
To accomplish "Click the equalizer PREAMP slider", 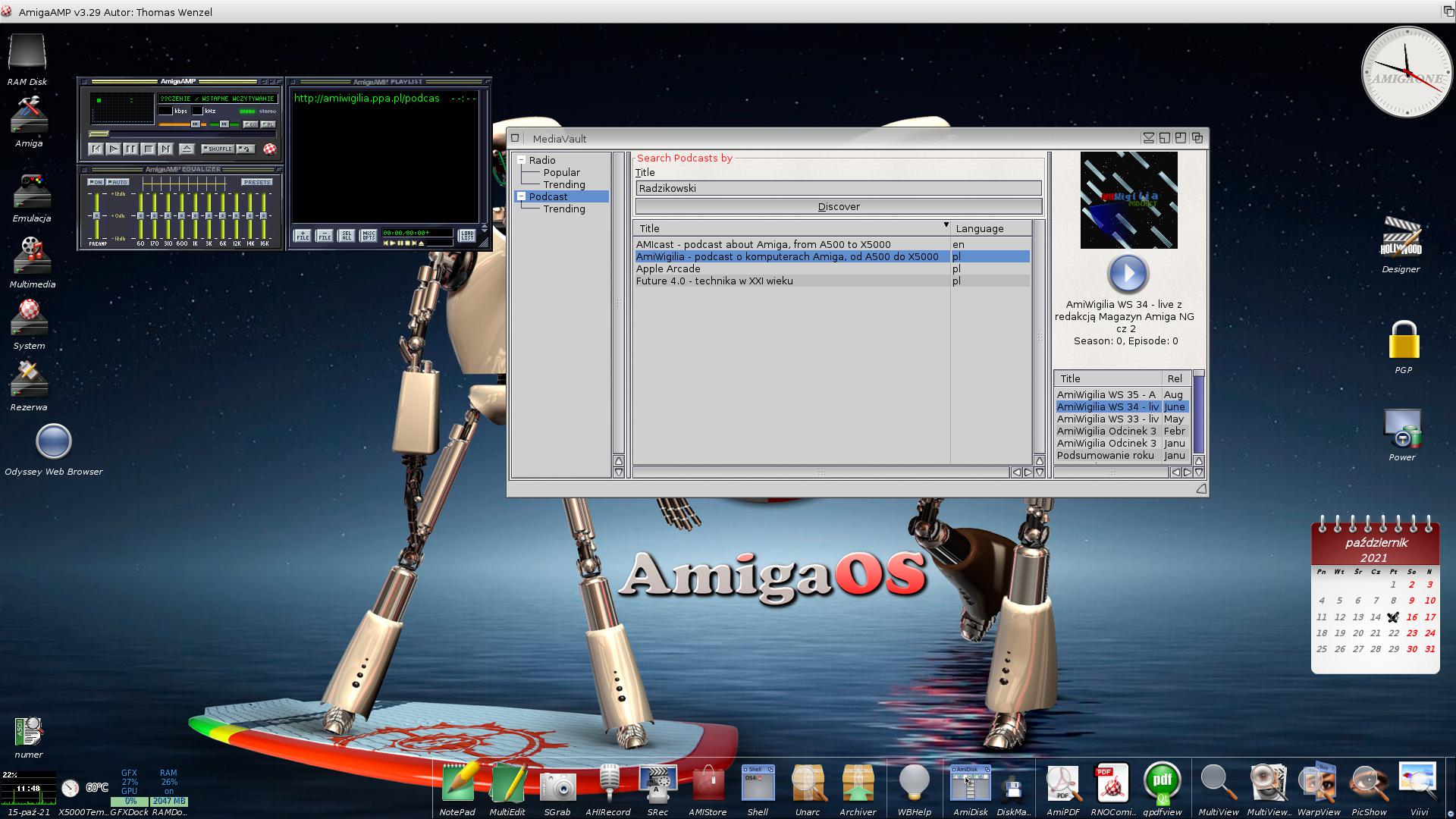I will tap(96, 216).
